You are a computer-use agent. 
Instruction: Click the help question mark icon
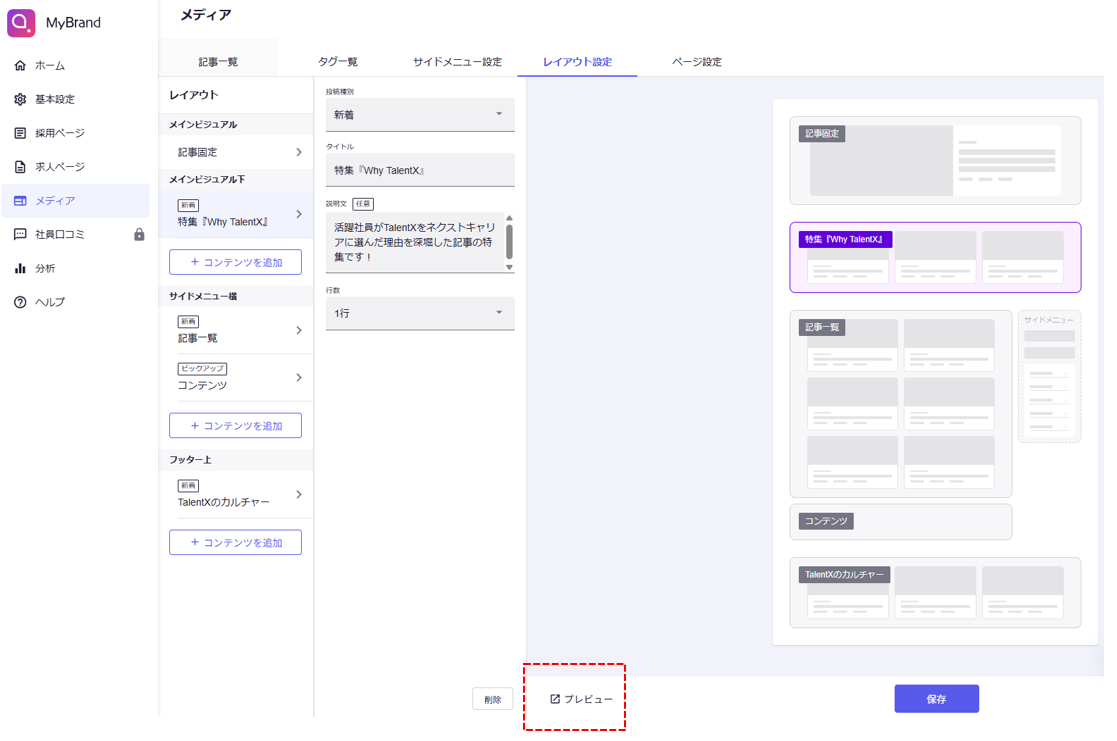20,303
